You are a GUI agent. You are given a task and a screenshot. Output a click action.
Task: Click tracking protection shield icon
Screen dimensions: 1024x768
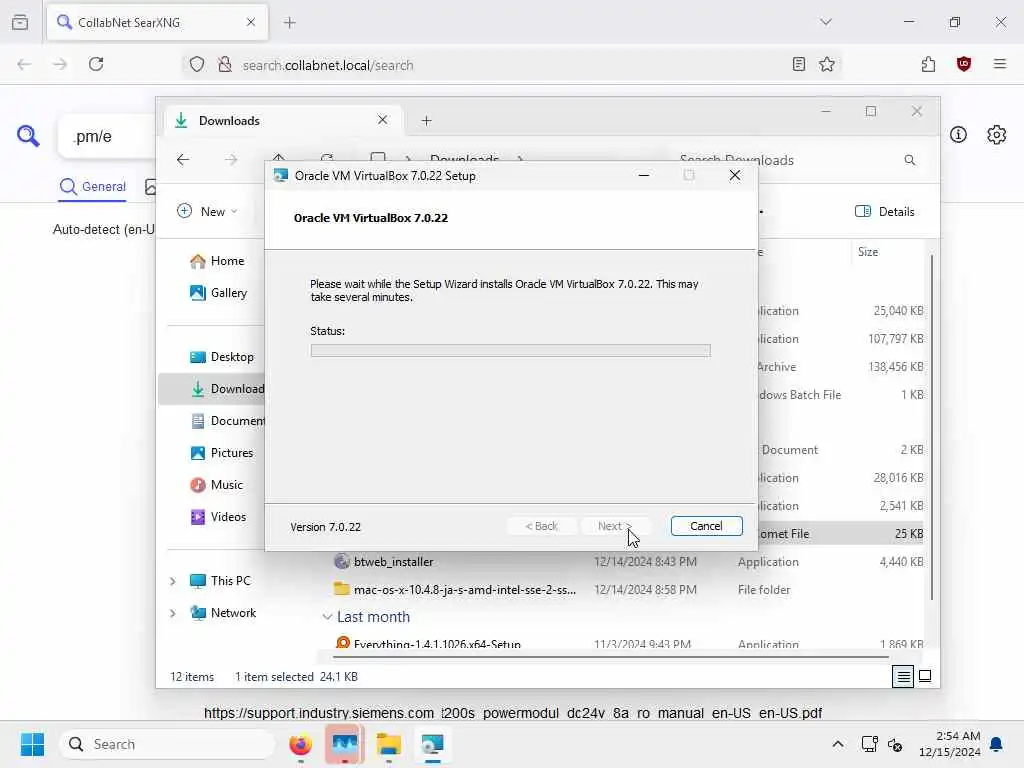[x=197, y=64]
